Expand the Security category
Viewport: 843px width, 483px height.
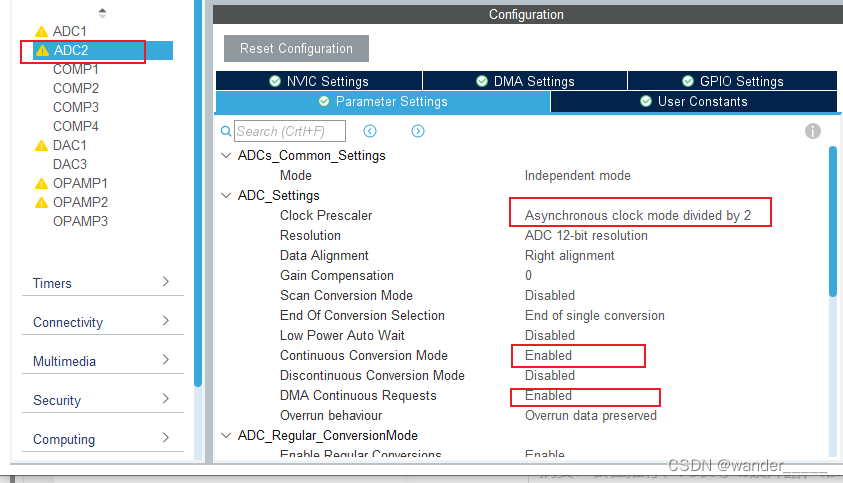tap(102, 400)
